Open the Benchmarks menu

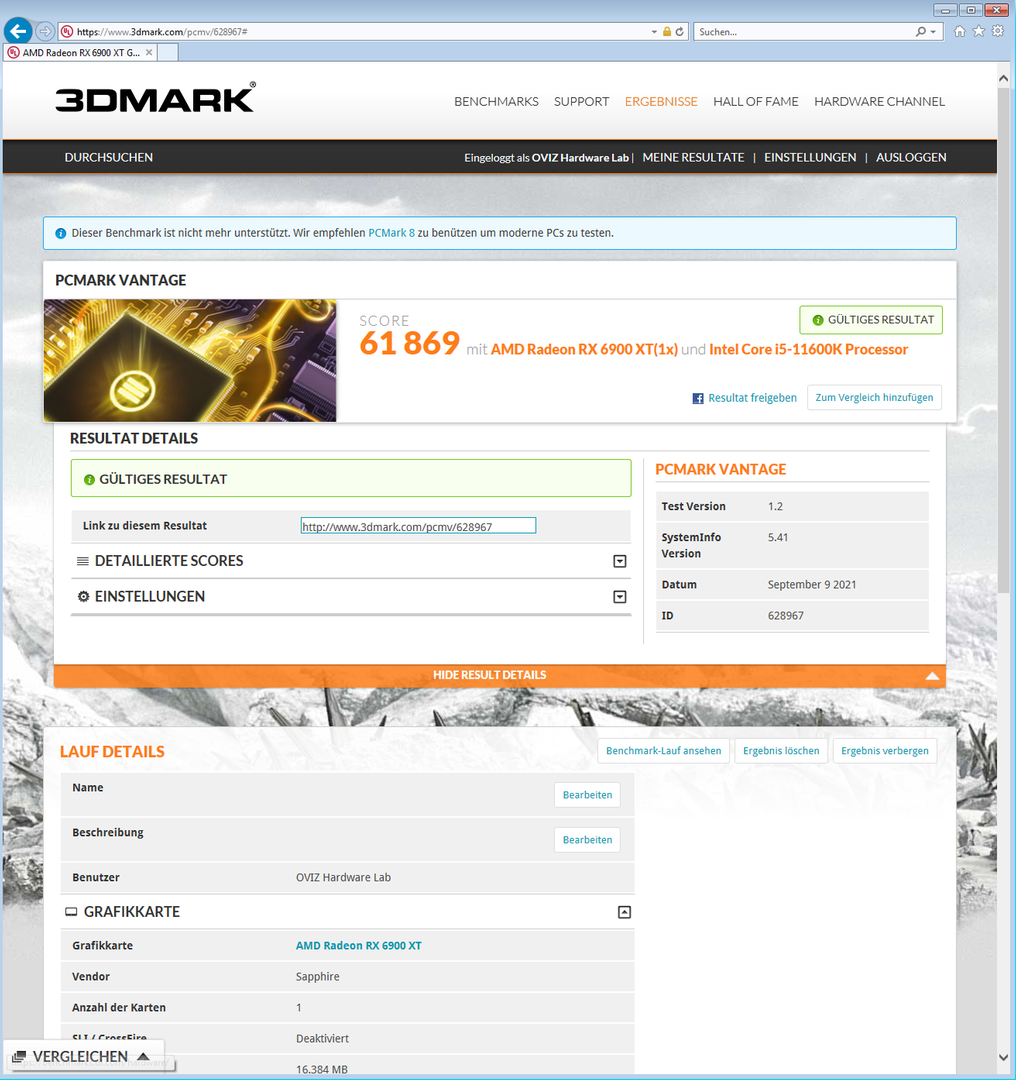pyautogui.click(x=496, y=101)
